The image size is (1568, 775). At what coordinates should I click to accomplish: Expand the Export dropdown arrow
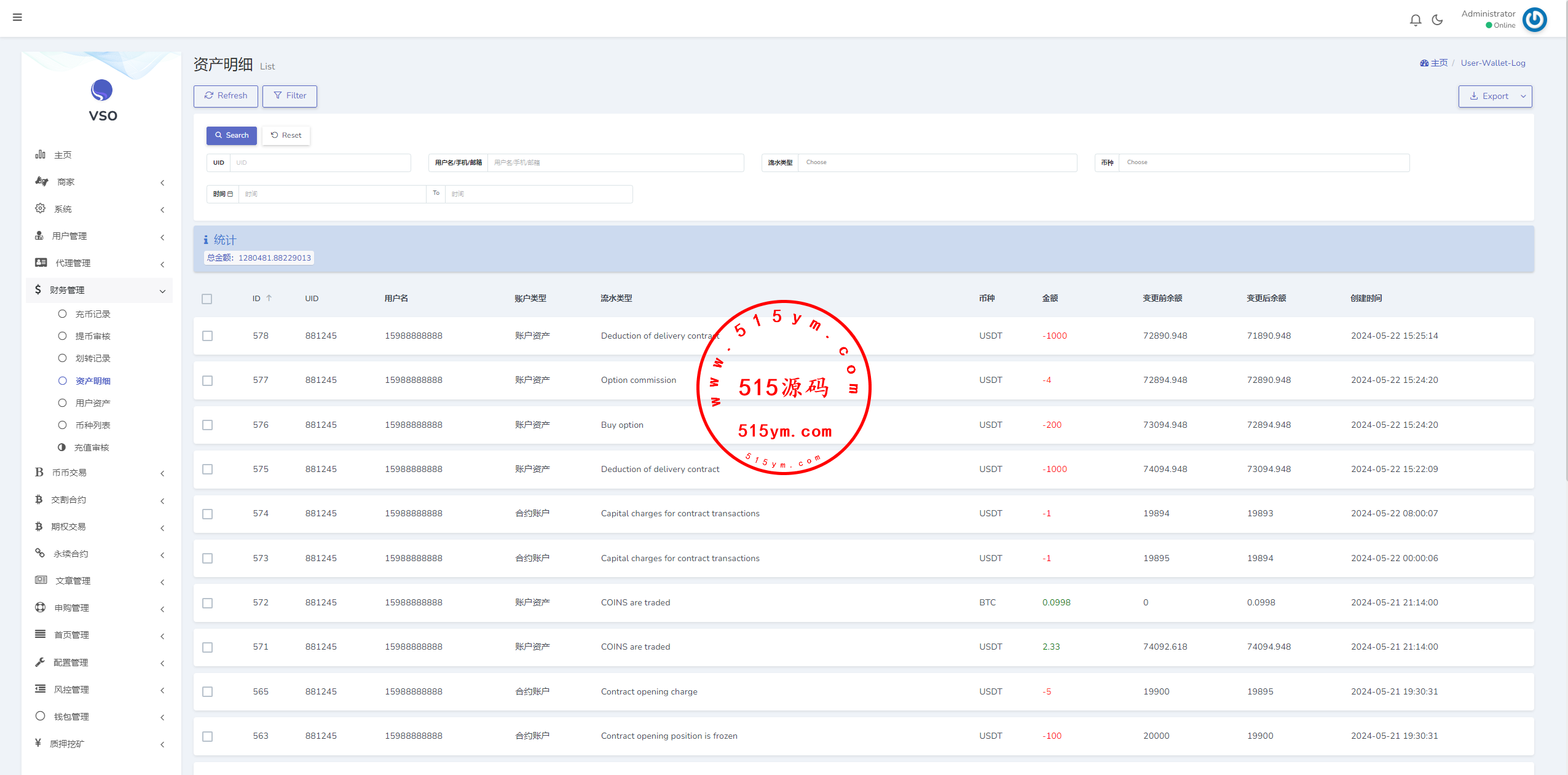(x=1523, y=96)
